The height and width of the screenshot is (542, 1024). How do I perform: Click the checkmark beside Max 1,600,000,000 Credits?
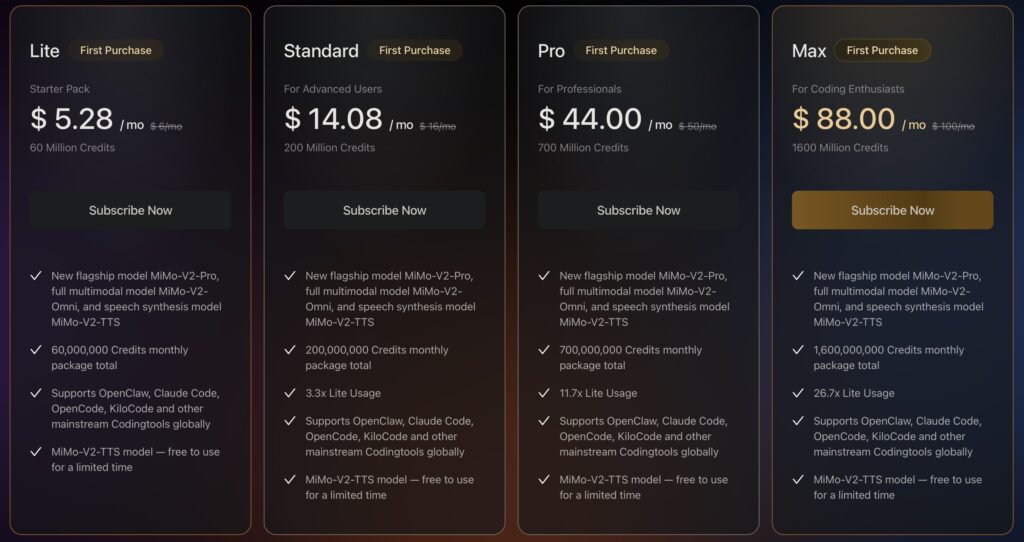click(x=798, y=350)
